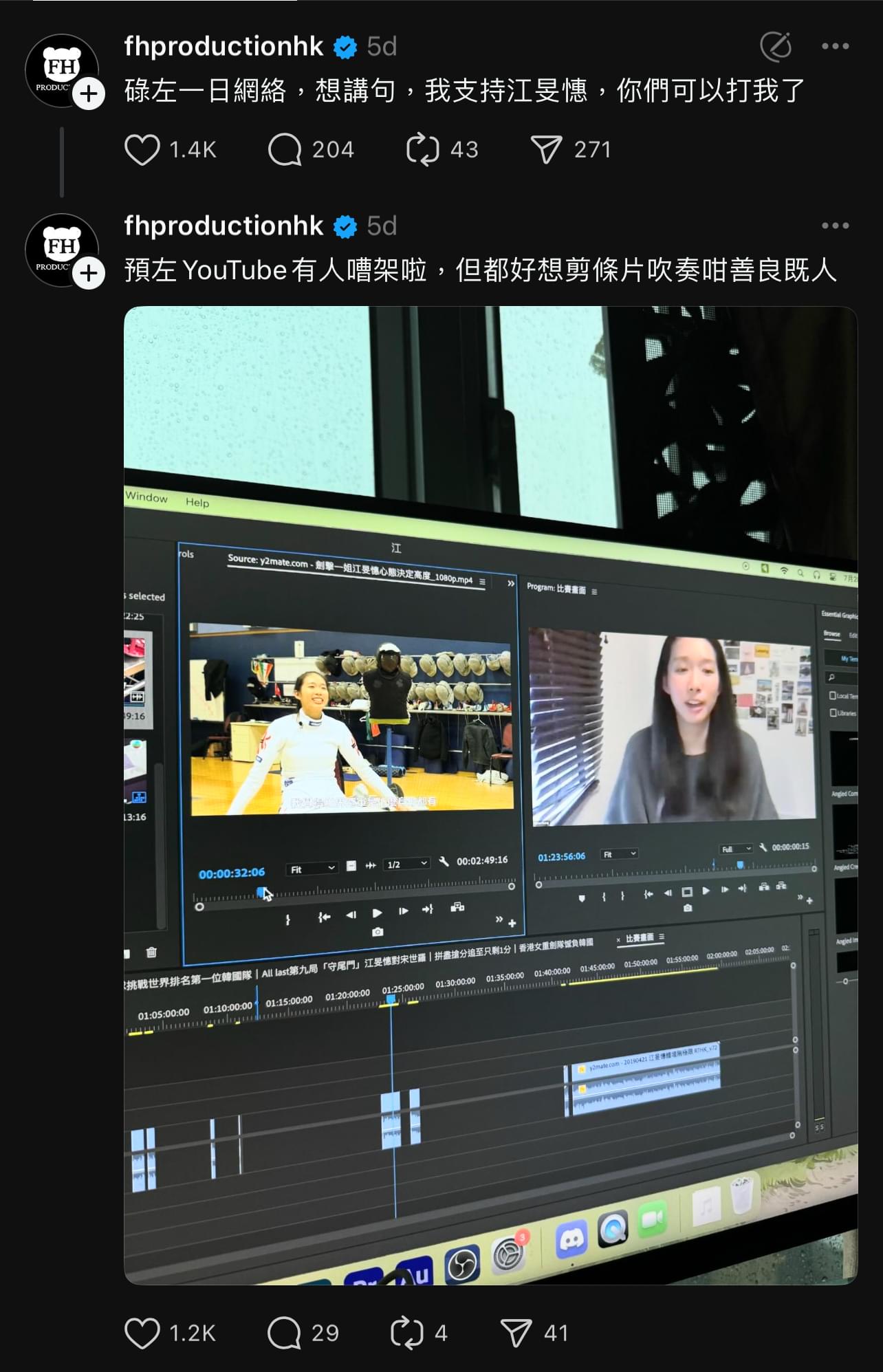Click Go to In in Source monitor
The height and width of the screenshot is (1372, 883).
[324, 917]
